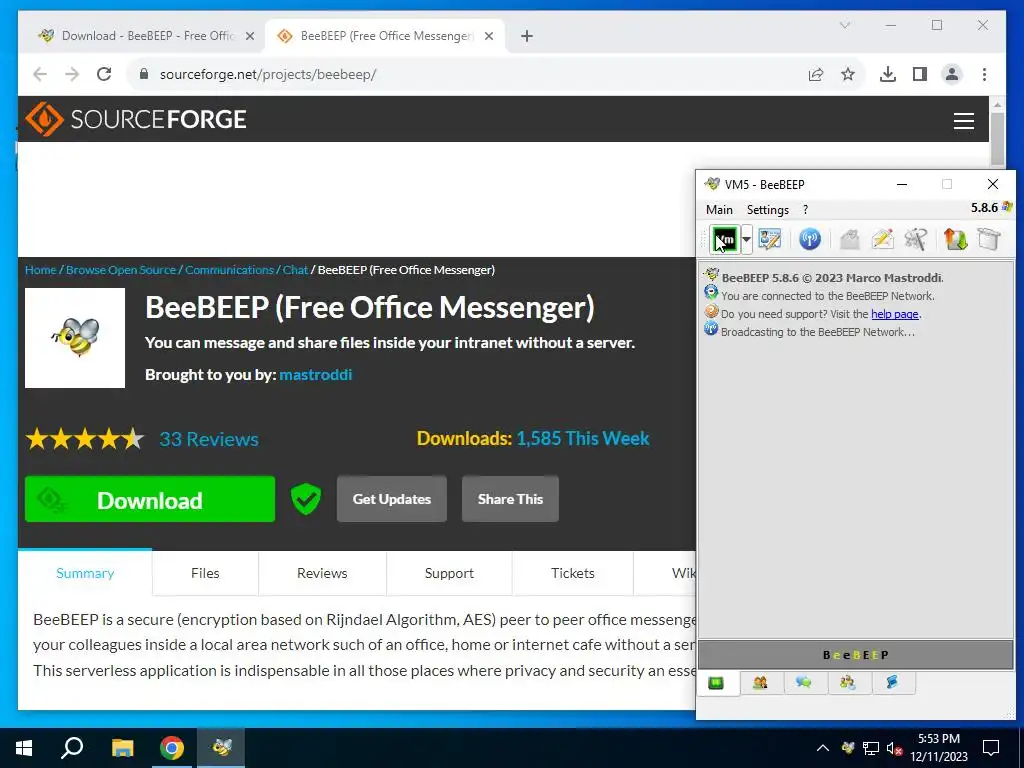Click the BeeBEEP bee project thumbnail

pos(75,338)
